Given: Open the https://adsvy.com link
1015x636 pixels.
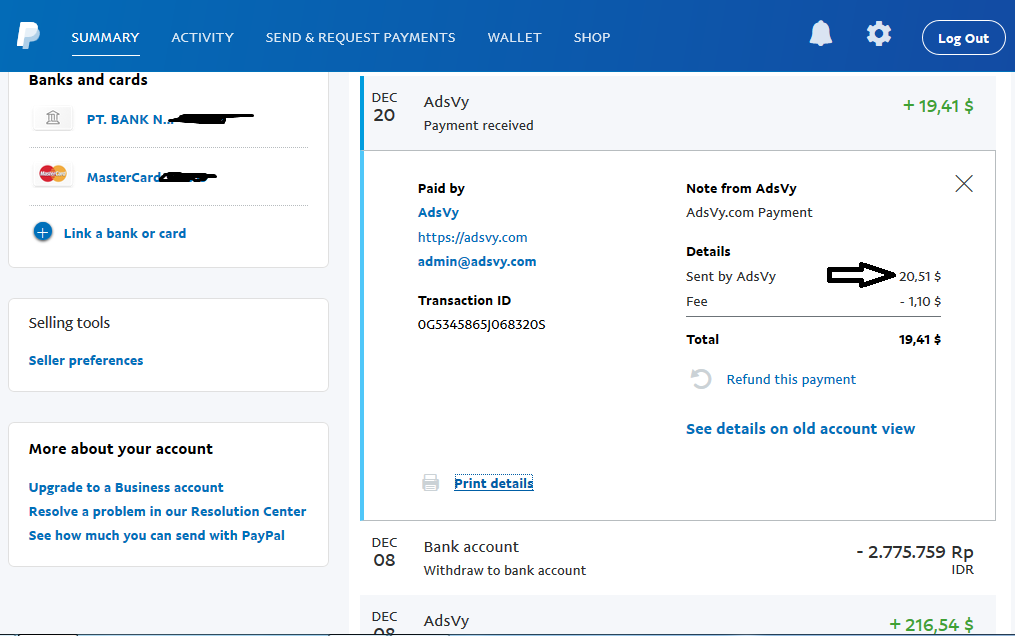Looking at the screenshot, I should point(473,237).
